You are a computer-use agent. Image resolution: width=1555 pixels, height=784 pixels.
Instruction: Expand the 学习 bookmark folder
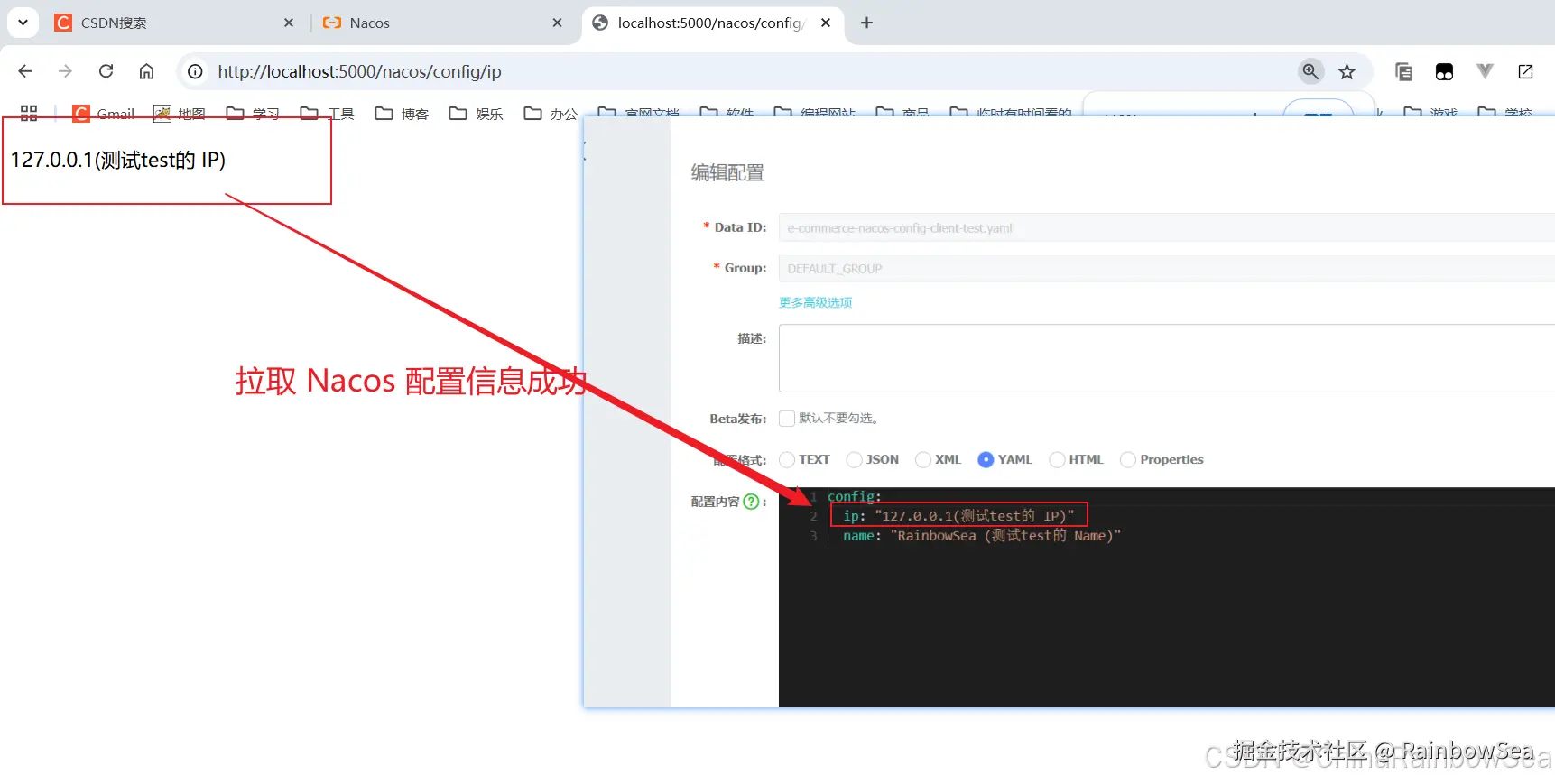pyautogui.click(x=253, y=113)
